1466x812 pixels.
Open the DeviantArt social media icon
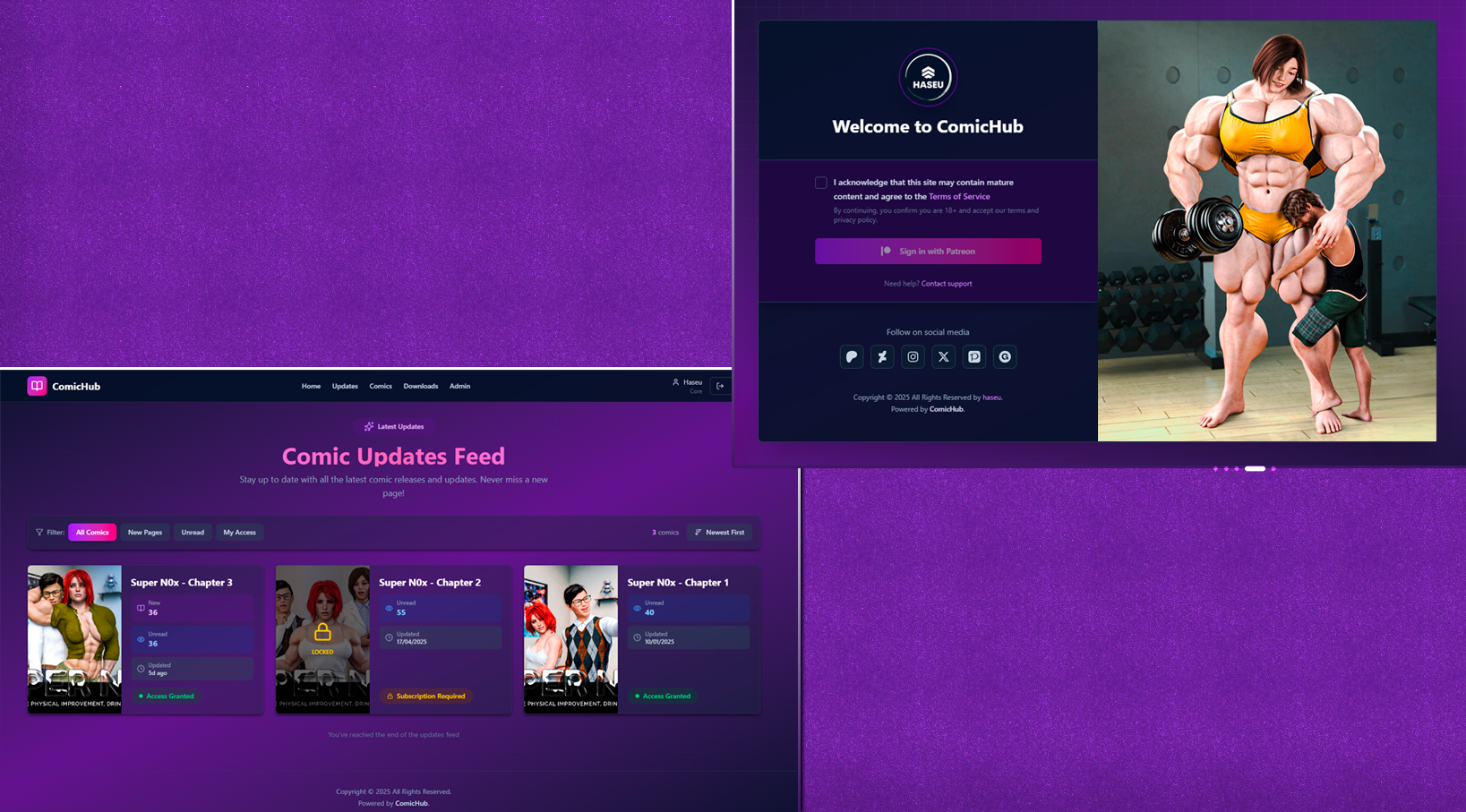tap(882, 356)
